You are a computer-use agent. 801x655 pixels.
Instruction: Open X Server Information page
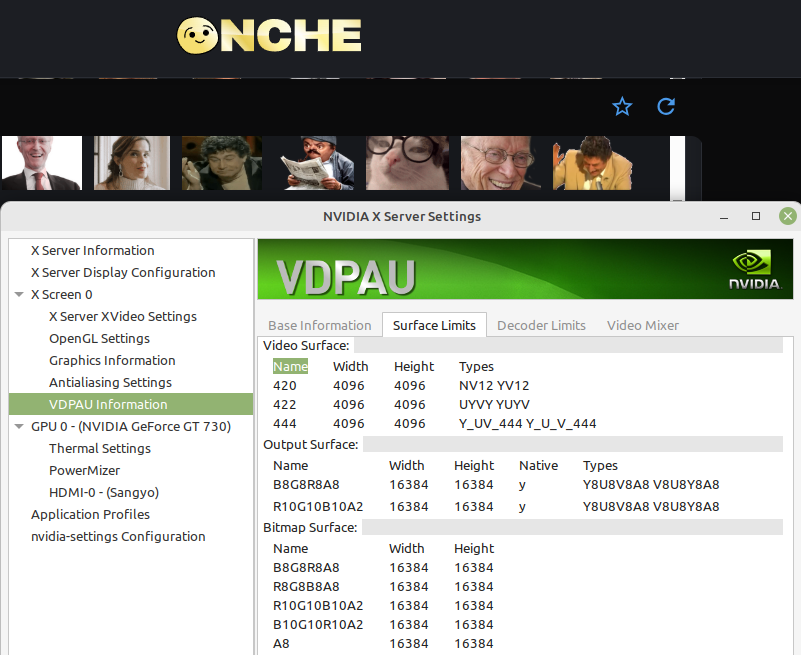pyautogui.click(x=92, y=250)
